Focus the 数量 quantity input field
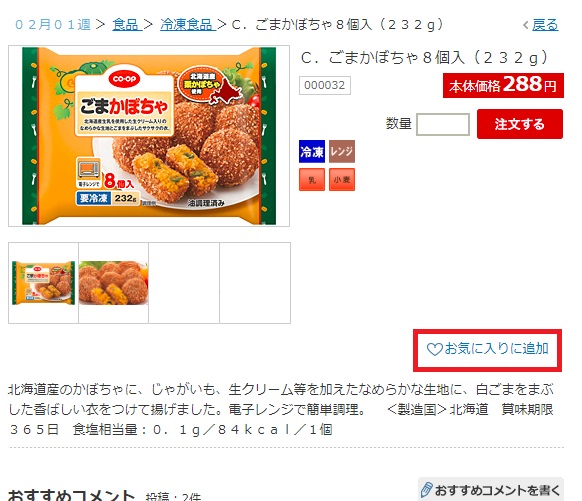 [443, 124]
